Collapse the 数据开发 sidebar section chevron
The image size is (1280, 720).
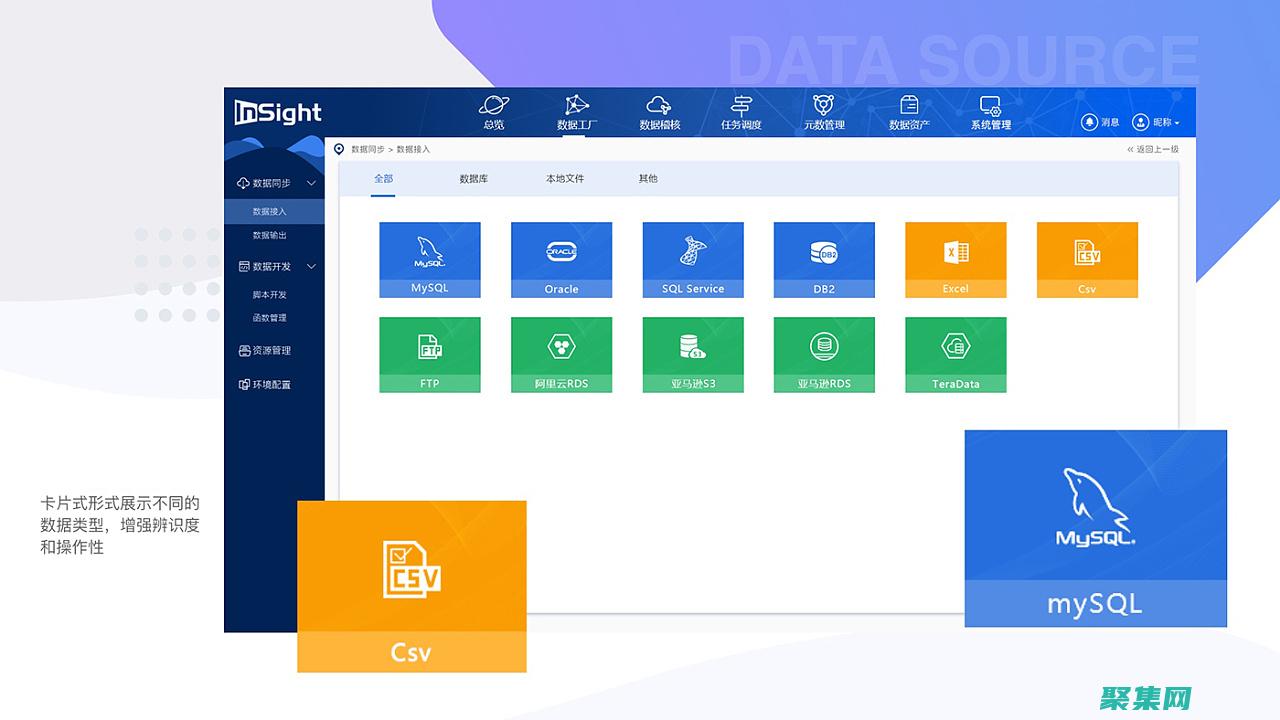click(311, 267)
